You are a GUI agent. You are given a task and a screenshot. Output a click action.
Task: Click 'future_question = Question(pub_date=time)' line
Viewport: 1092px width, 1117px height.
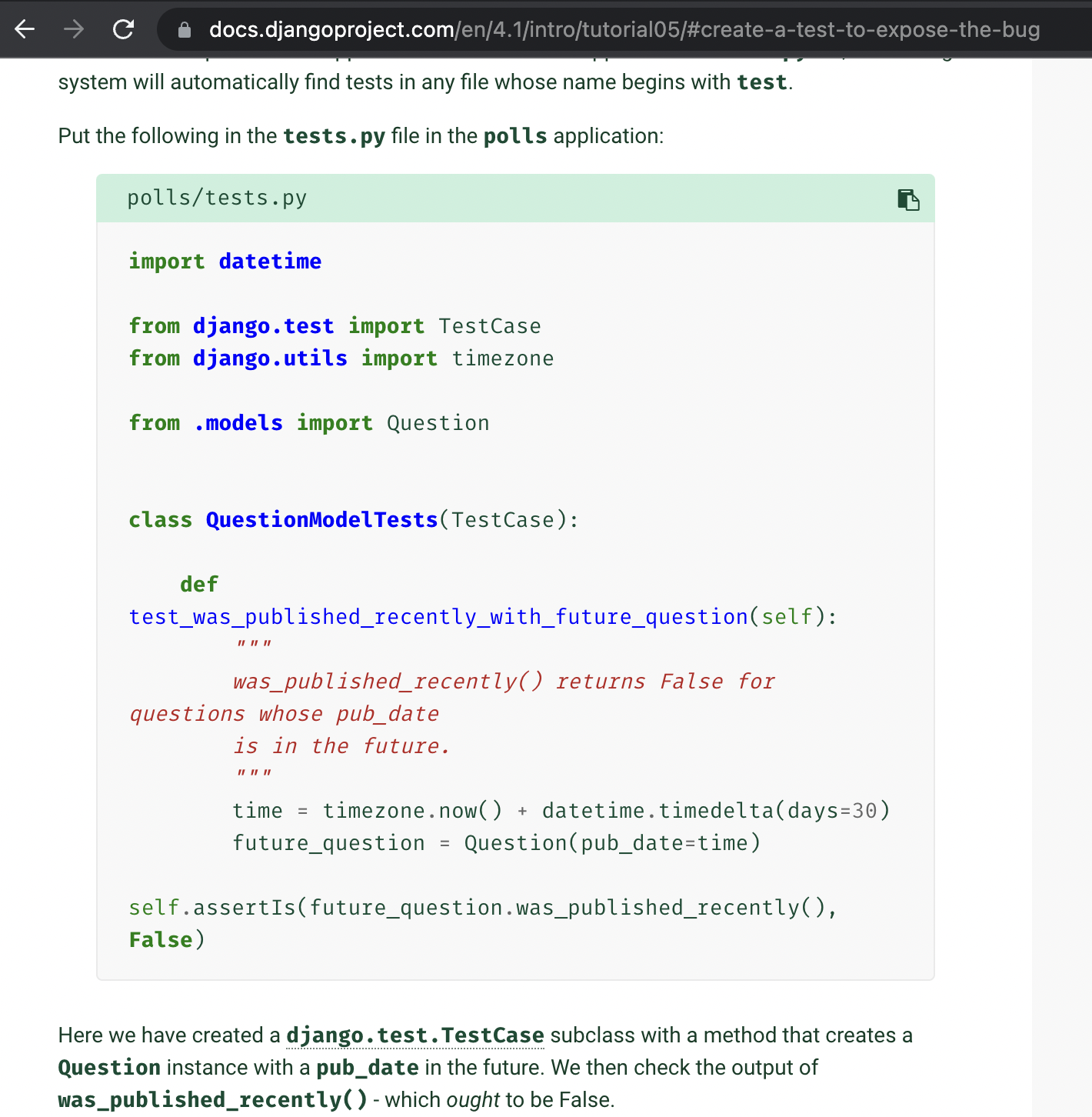(497, 842)
